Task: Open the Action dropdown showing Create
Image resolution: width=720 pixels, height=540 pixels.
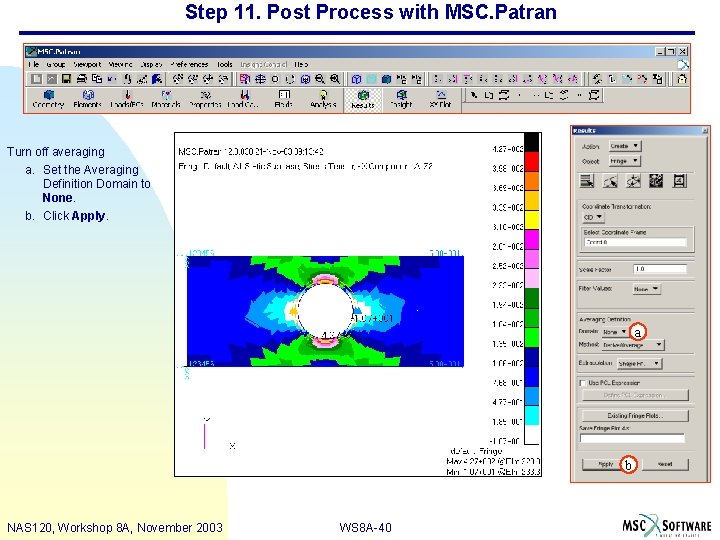Action: coord(625,146)
